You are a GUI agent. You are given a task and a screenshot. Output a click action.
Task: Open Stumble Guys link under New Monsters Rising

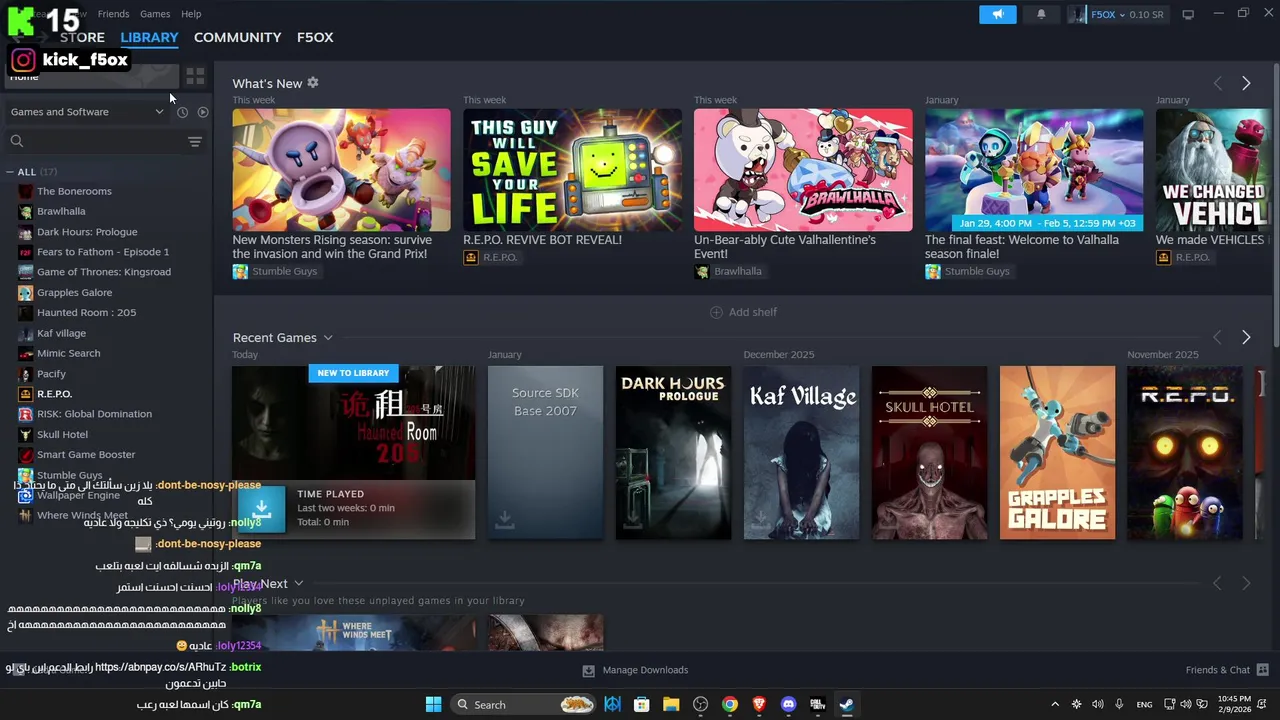coord(284,271)
